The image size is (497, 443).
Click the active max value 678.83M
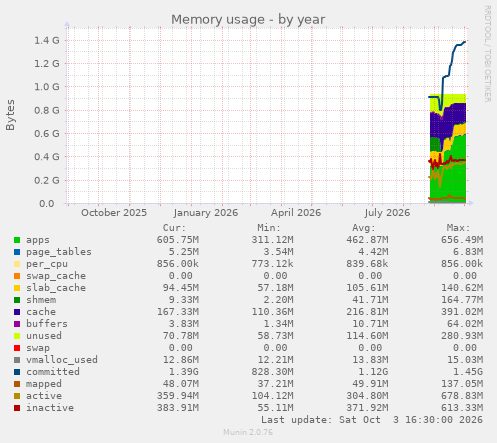pyautogui.click(x=462, y=396)
